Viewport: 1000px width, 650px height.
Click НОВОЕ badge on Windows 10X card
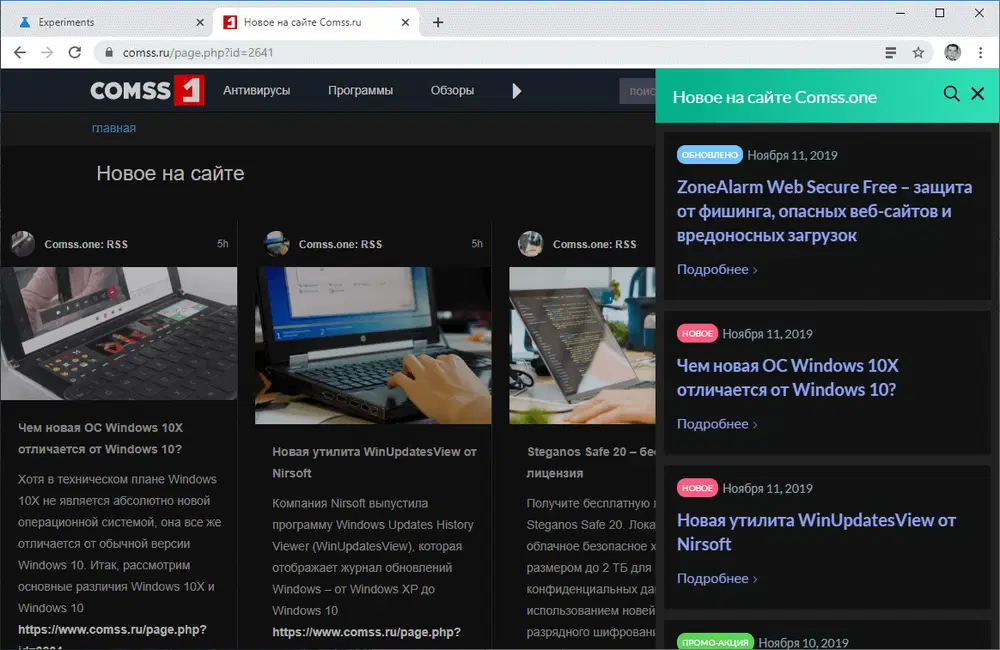click(697, 333)
